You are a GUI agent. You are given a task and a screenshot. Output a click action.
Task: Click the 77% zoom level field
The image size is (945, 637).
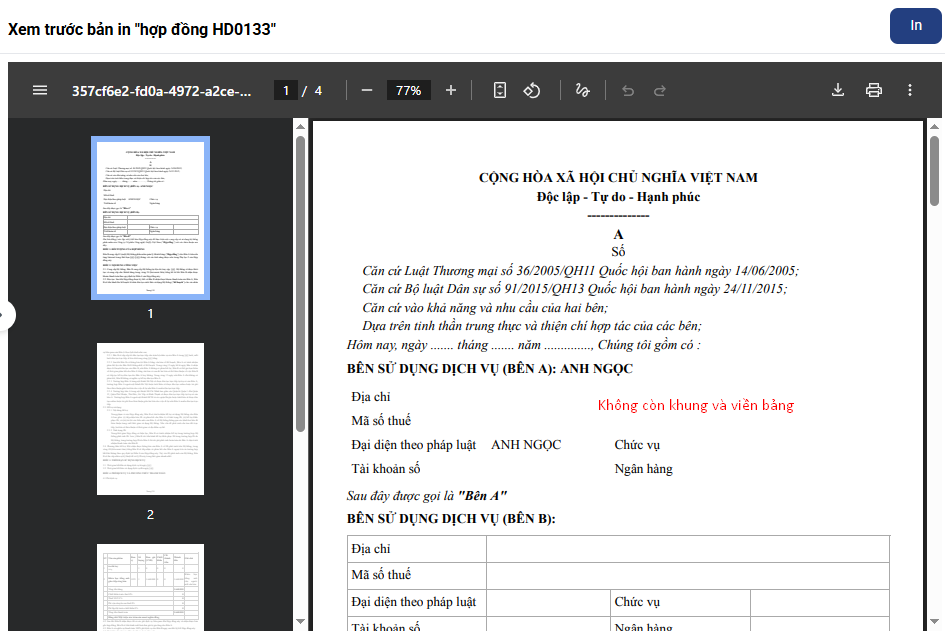coord(409,90)
